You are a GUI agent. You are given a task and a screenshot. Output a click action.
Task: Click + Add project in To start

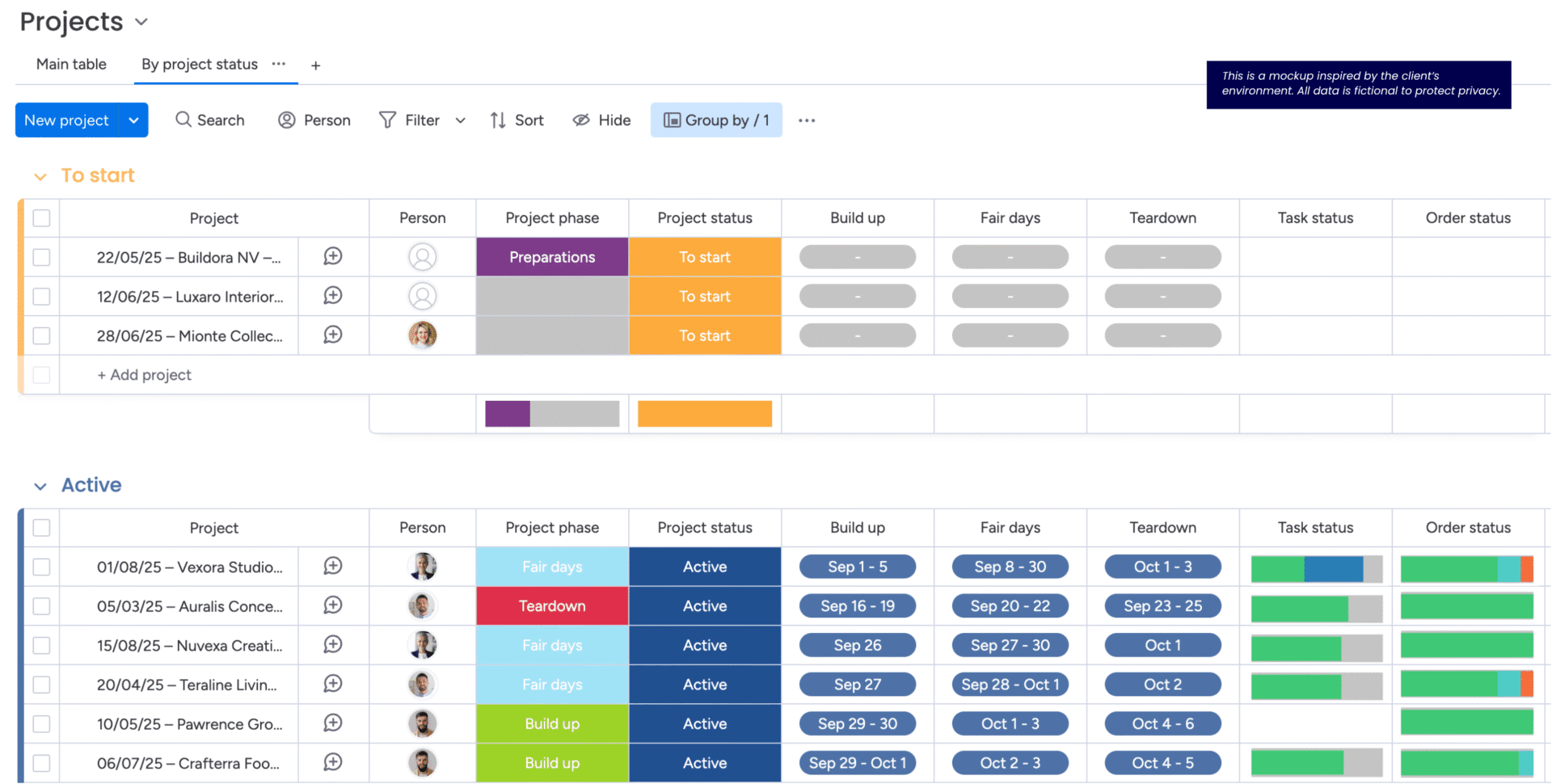[144, 375]
